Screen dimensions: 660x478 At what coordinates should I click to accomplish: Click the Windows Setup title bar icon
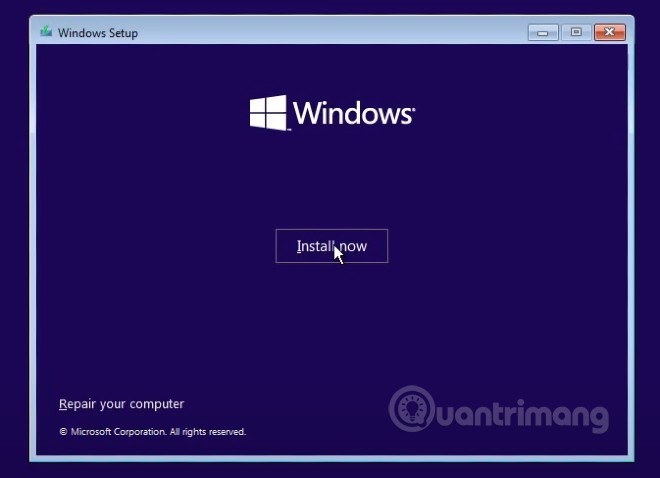(x=46, y=32)
